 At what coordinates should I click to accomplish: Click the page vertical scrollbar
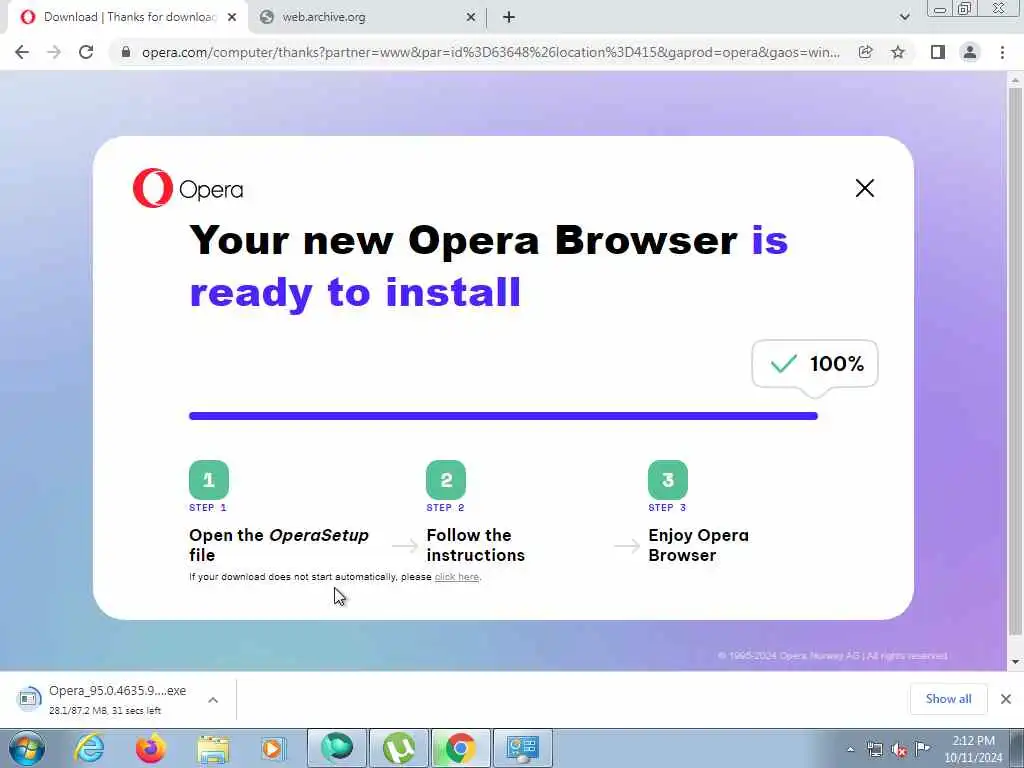[1015, 362]
